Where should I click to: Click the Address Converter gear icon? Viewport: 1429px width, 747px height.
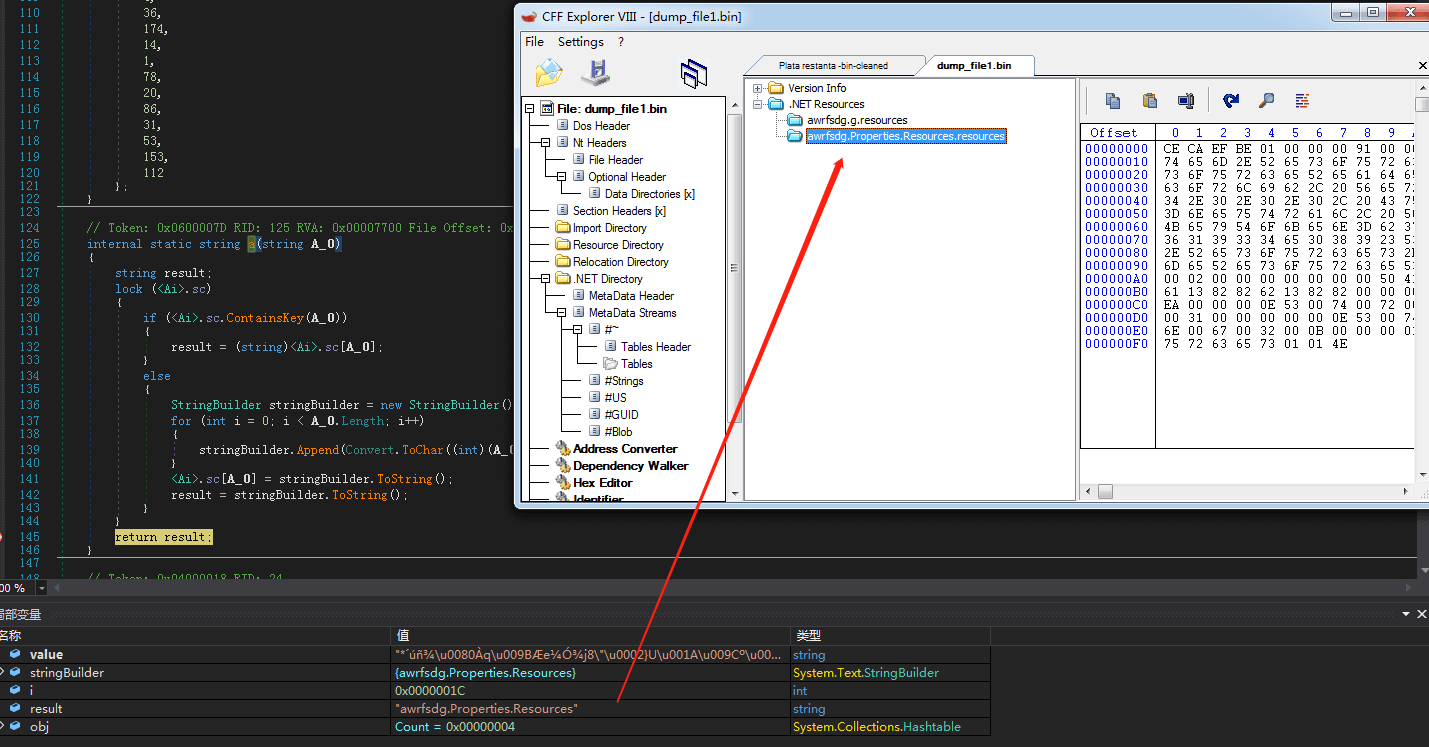click(x=562, y=449)
